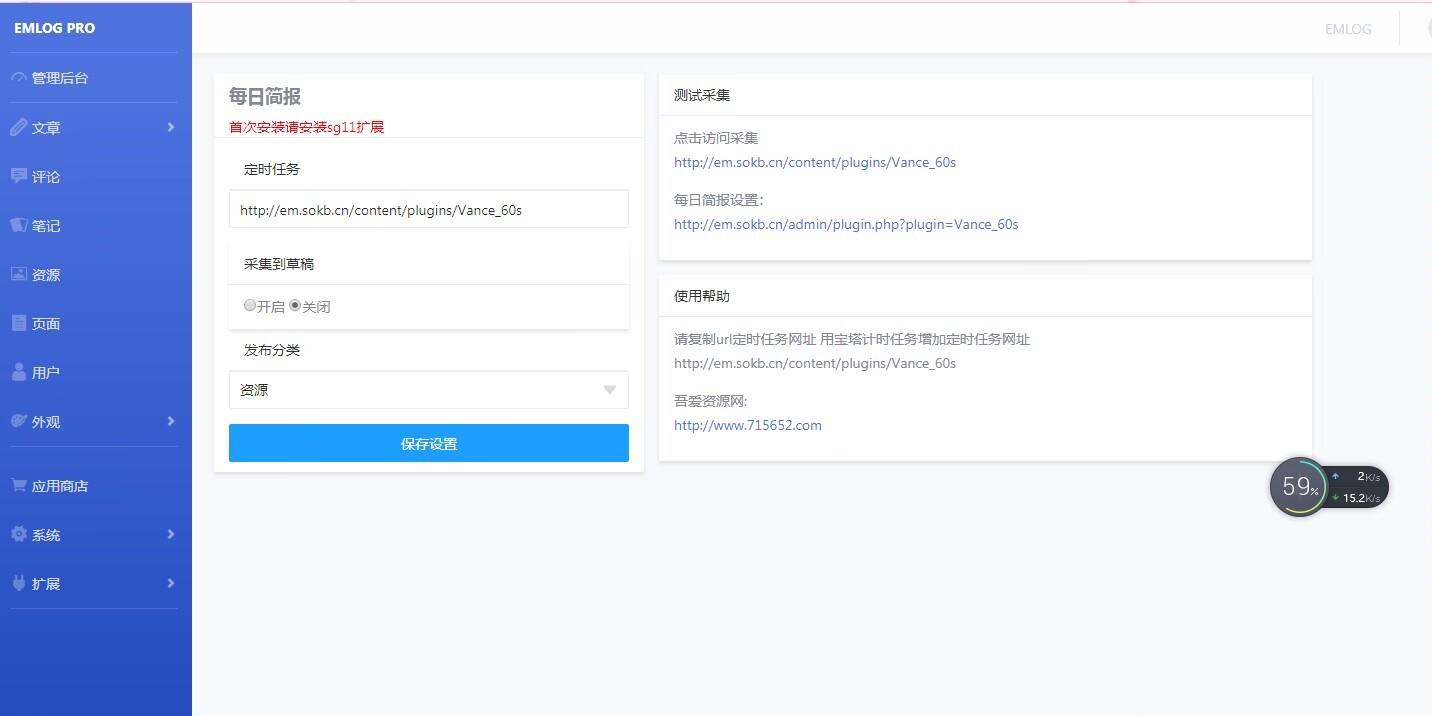
Task: Enable the 开启 radio for 采集到草稿
Action: click(x=250, y=305)
